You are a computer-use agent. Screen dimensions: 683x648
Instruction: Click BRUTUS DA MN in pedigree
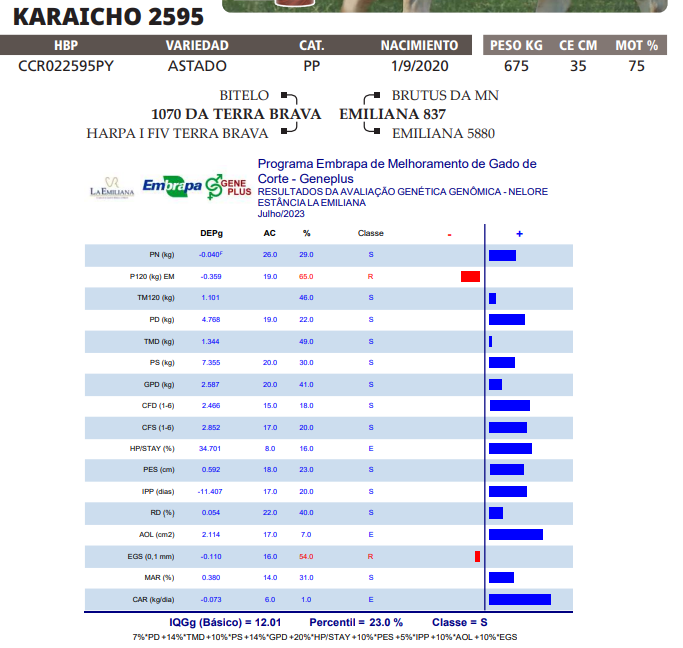click(x=445, y=95)
